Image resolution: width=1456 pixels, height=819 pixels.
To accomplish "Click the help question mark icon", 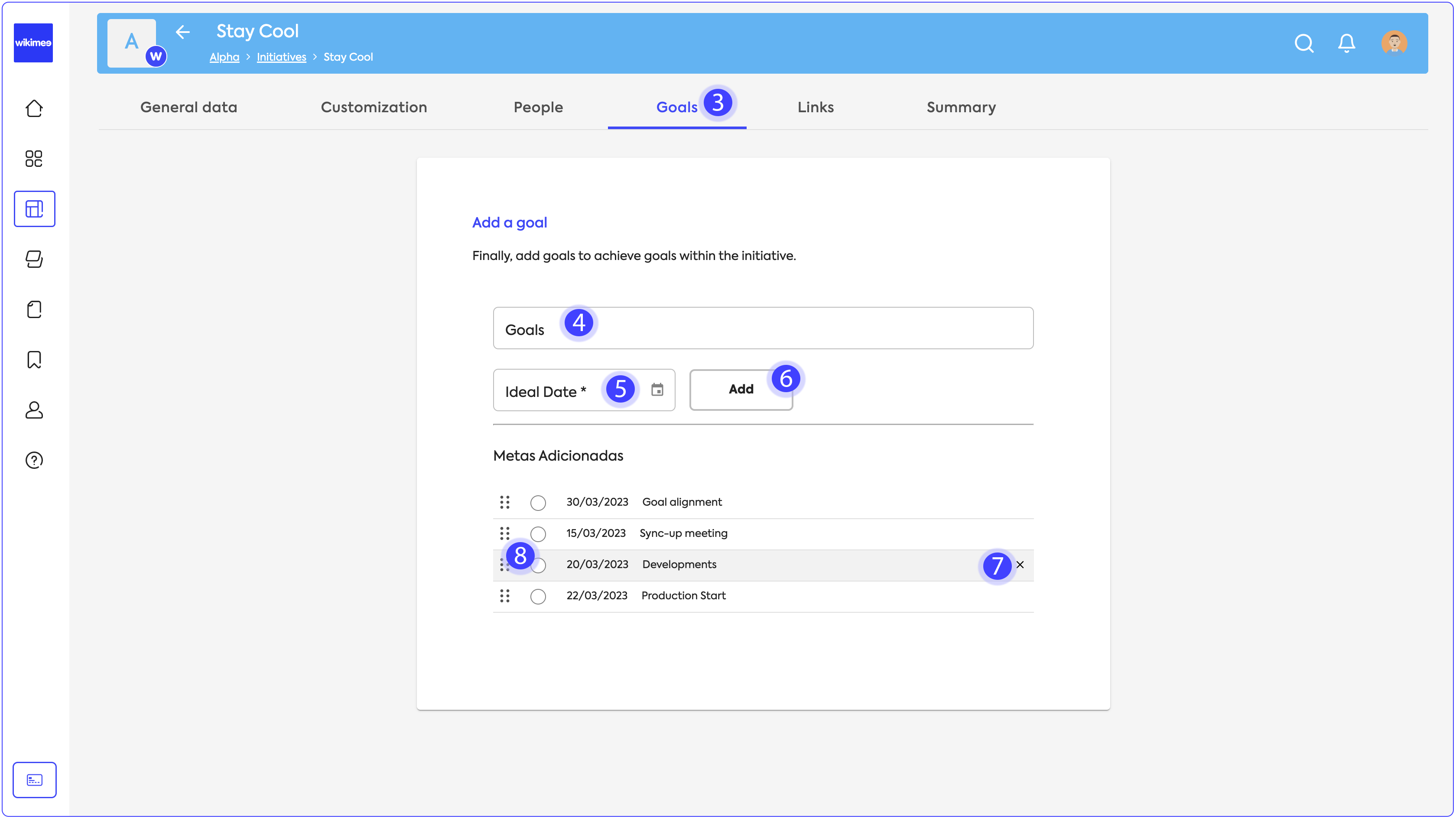I will pos(34,460).
